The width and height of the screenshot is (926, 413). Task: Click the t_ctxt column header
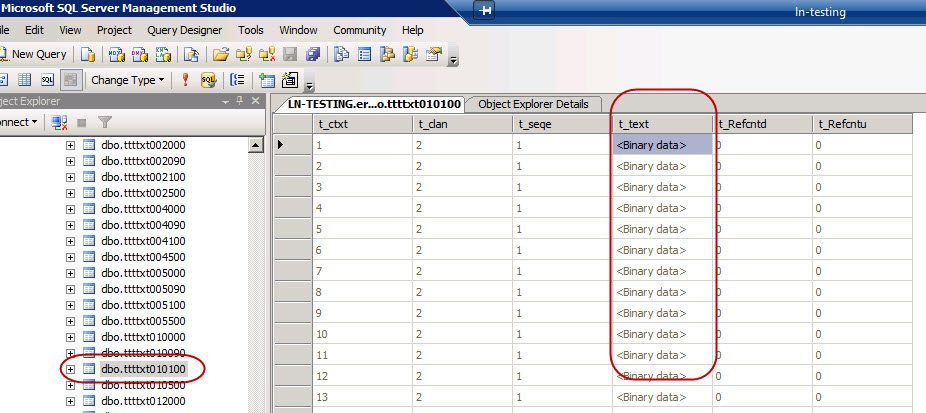click(362, 124)
